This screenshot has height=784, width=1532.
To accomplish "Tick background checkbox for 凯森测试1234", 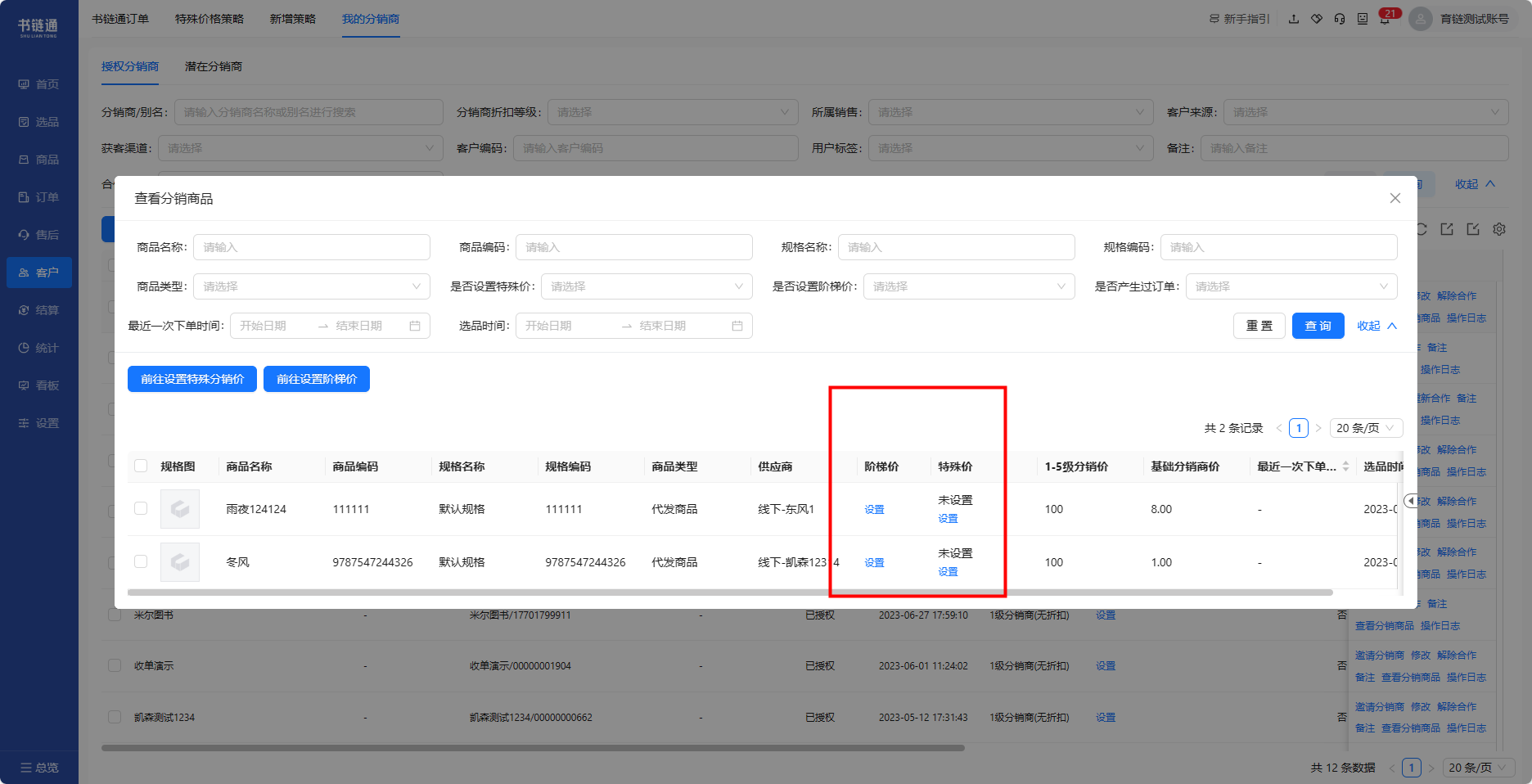I will coord(115,717).
